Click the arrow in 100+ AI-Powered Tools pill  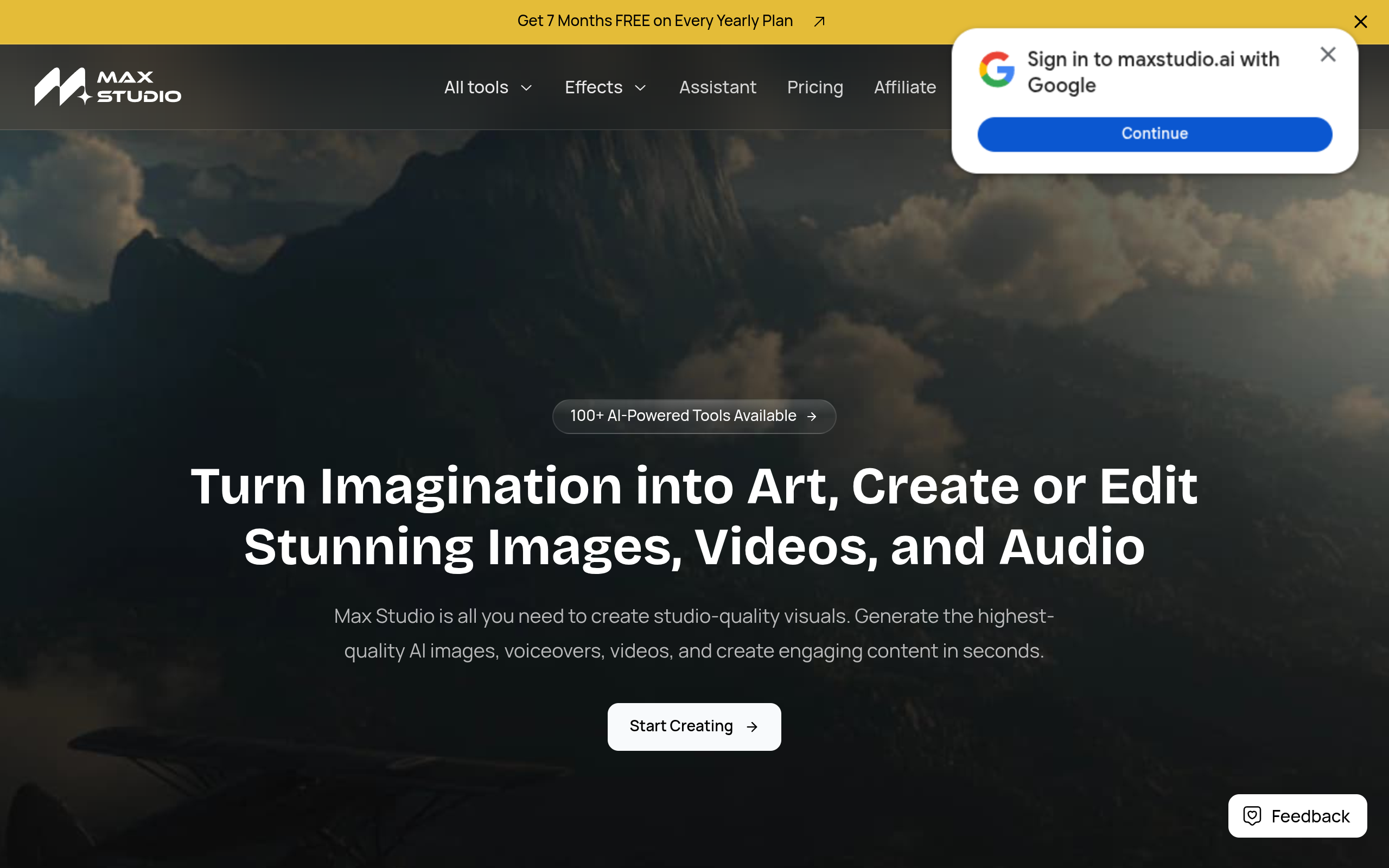click(x=812, y=416)
